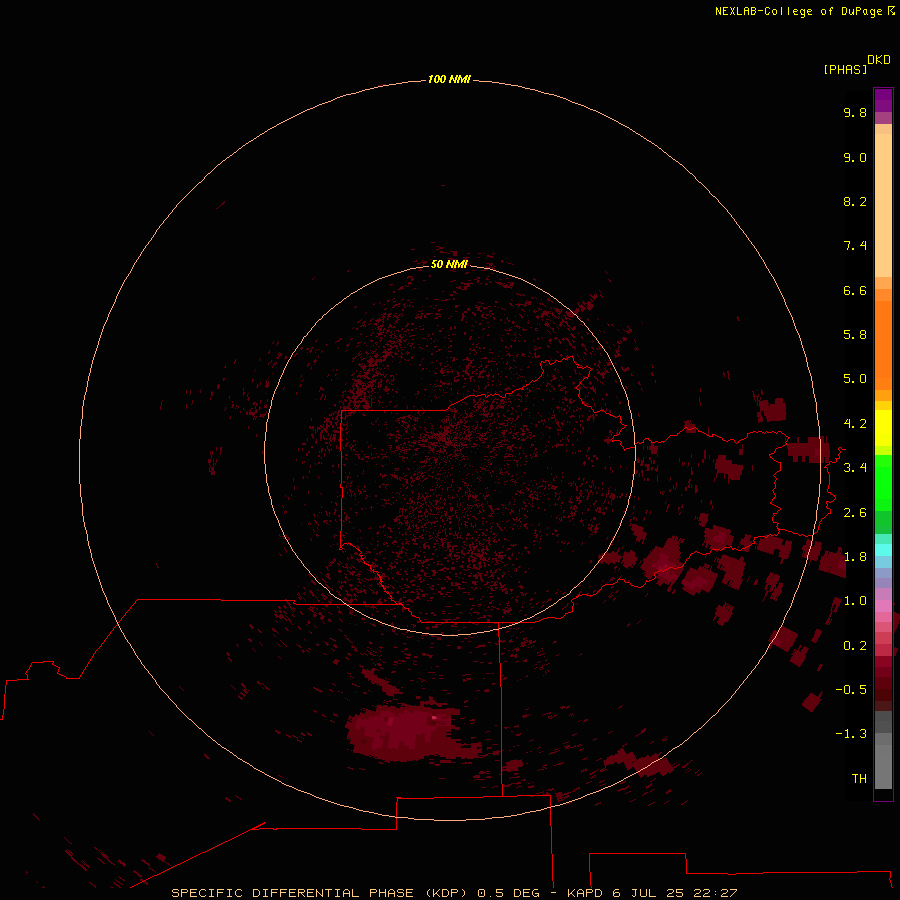Image resolution: width=900 pixels, height=900 pixels.
Task: Click the 5.0 scale value
Action: pyautogui.click(x=855, y=379)
